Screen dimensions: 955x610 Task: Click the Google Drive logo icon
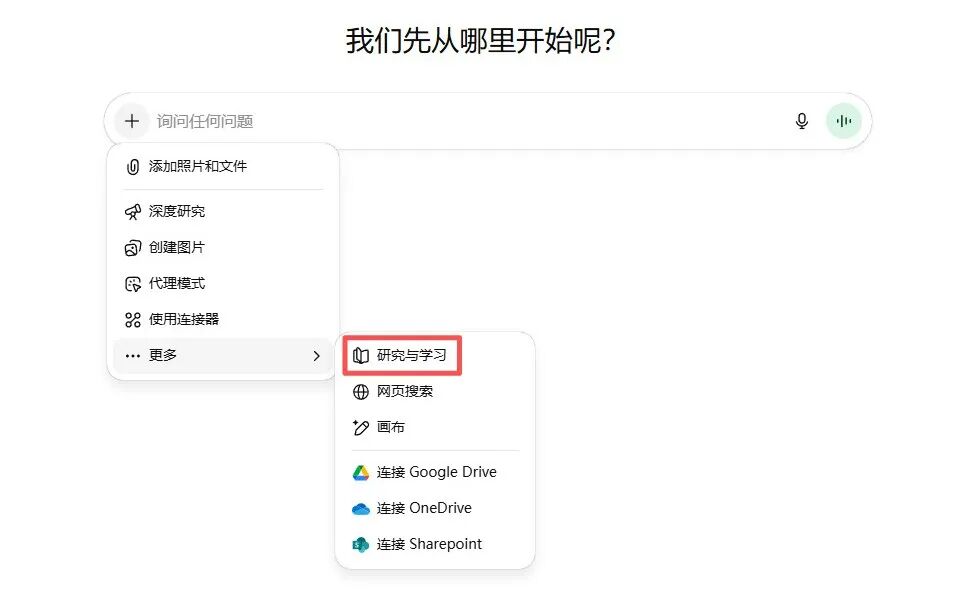(361, 473)
